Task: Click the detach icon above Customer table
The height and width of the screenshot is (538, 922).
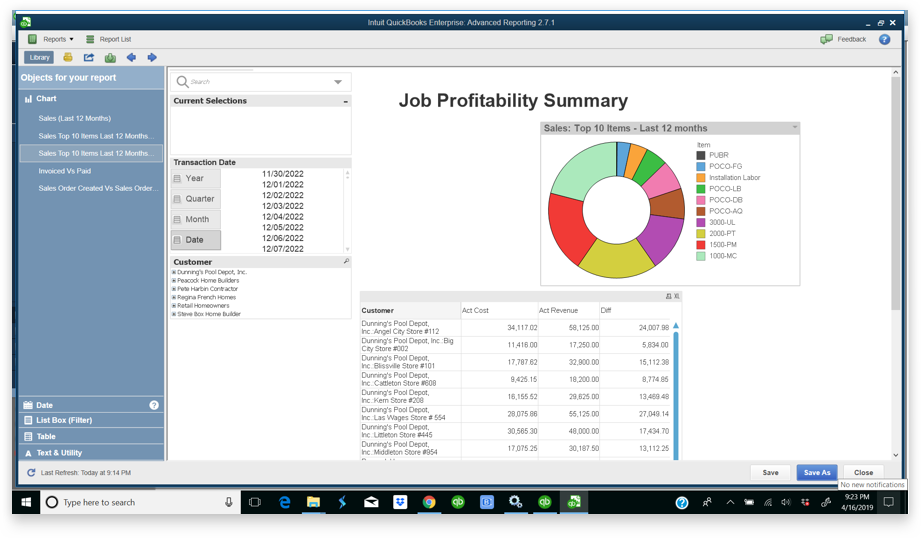Action: (669, 296)
